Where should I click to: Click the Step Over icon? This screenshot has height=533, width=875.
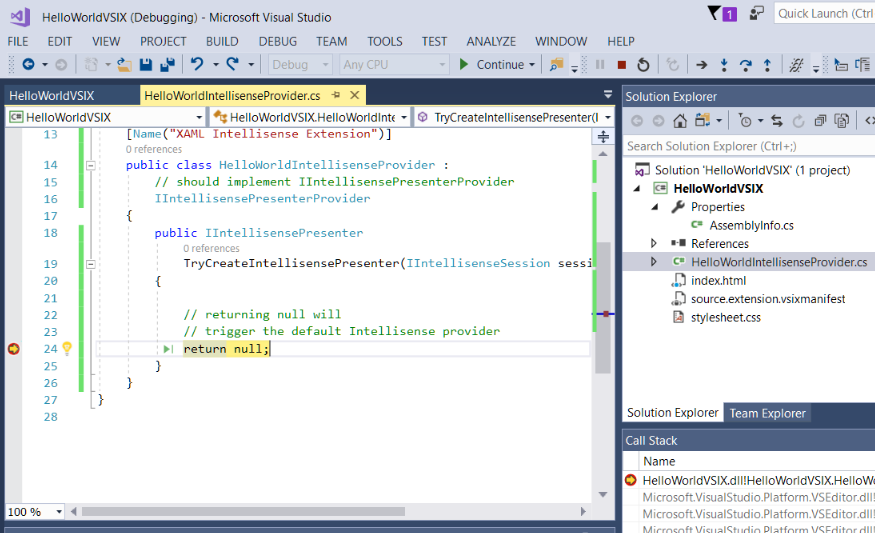[746, 65]
